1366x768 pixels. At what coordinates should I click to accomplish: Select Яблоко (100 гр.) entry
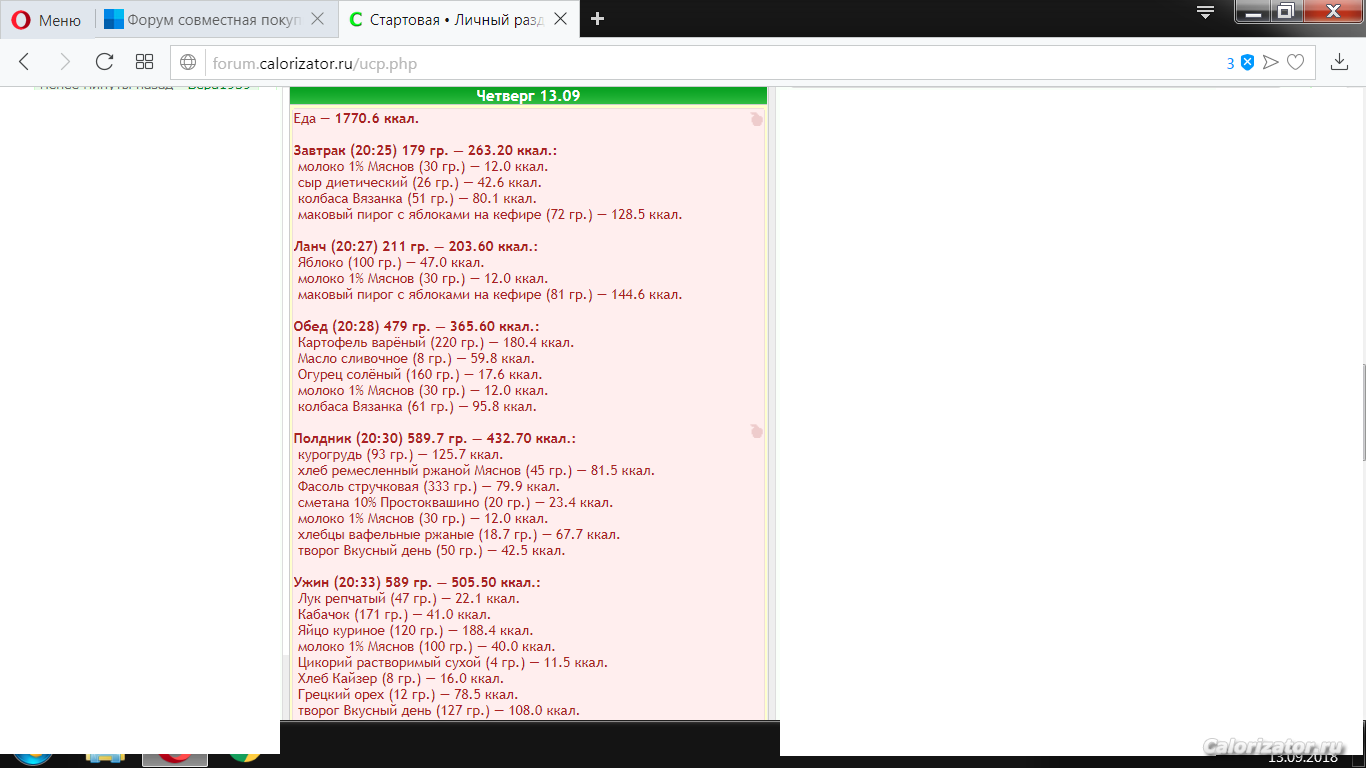tap(391, 263)
